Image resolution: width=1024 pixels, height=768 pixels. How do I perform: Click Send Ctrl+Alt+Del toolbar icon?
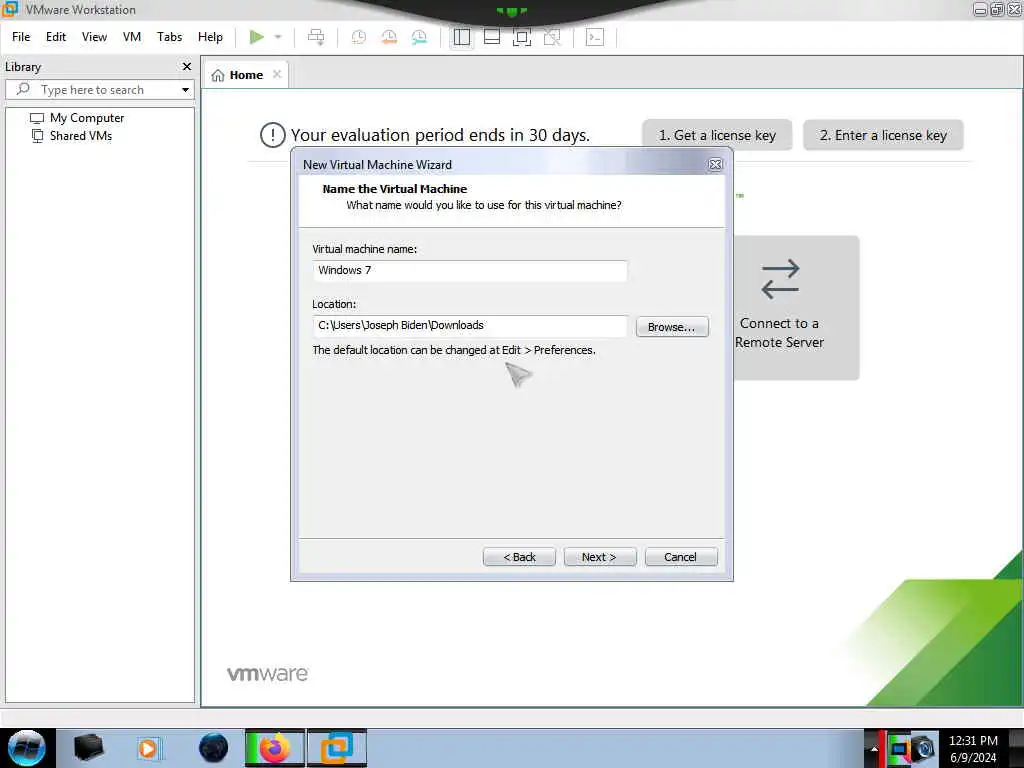[316, 37]
